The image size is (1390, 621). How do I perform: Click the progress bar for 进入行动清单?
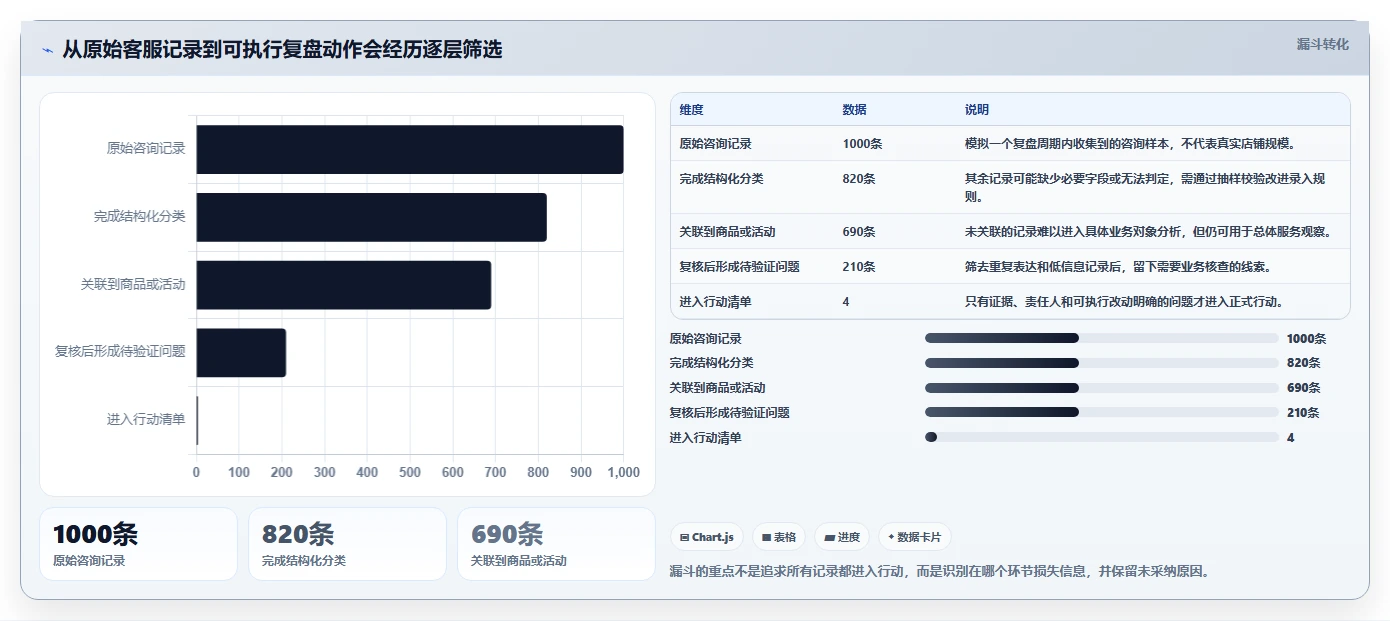pyautogui.click(x=1102, y=437)
